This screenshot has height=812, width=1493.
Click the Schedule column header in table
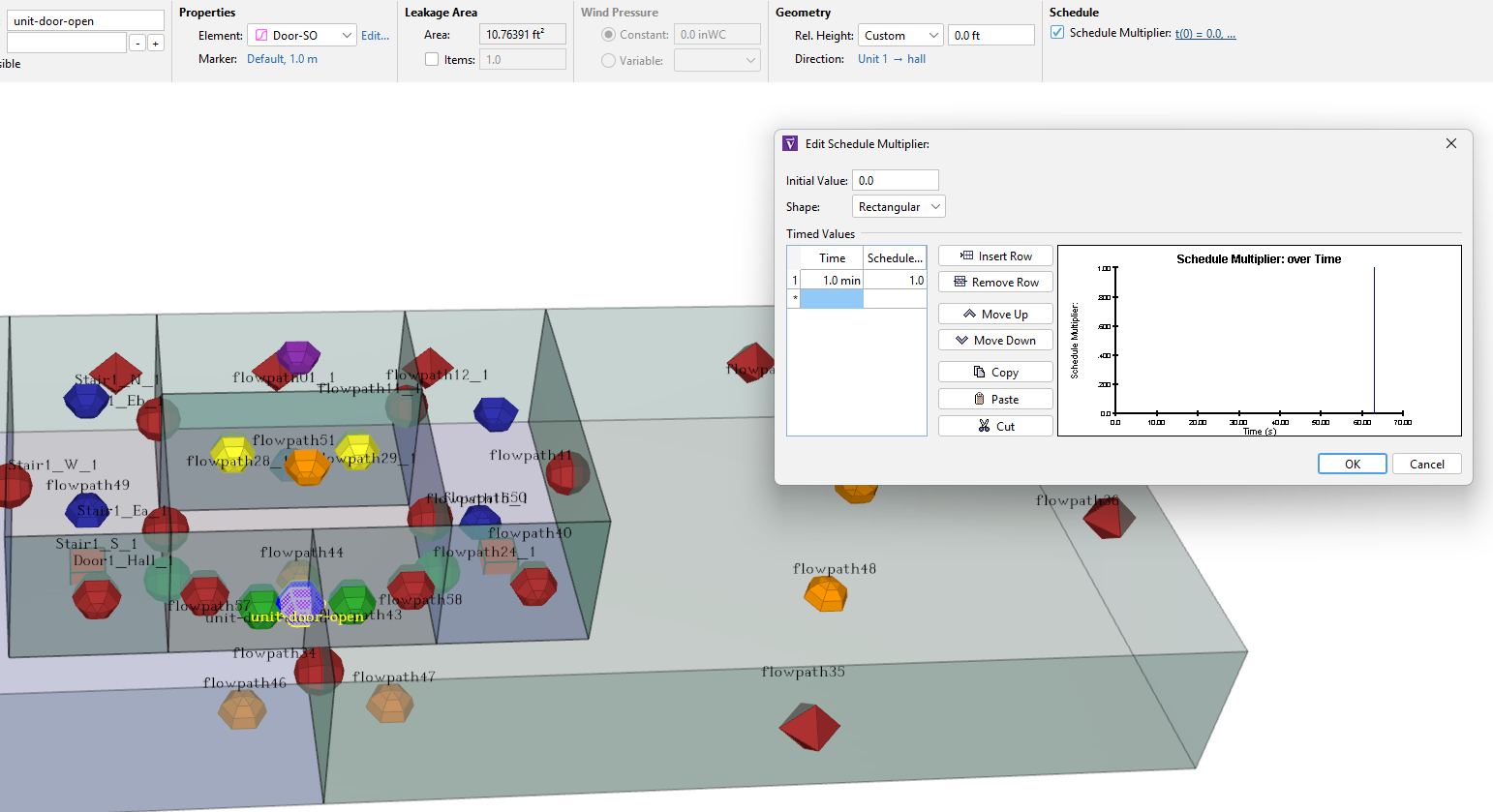pos(894,258)
